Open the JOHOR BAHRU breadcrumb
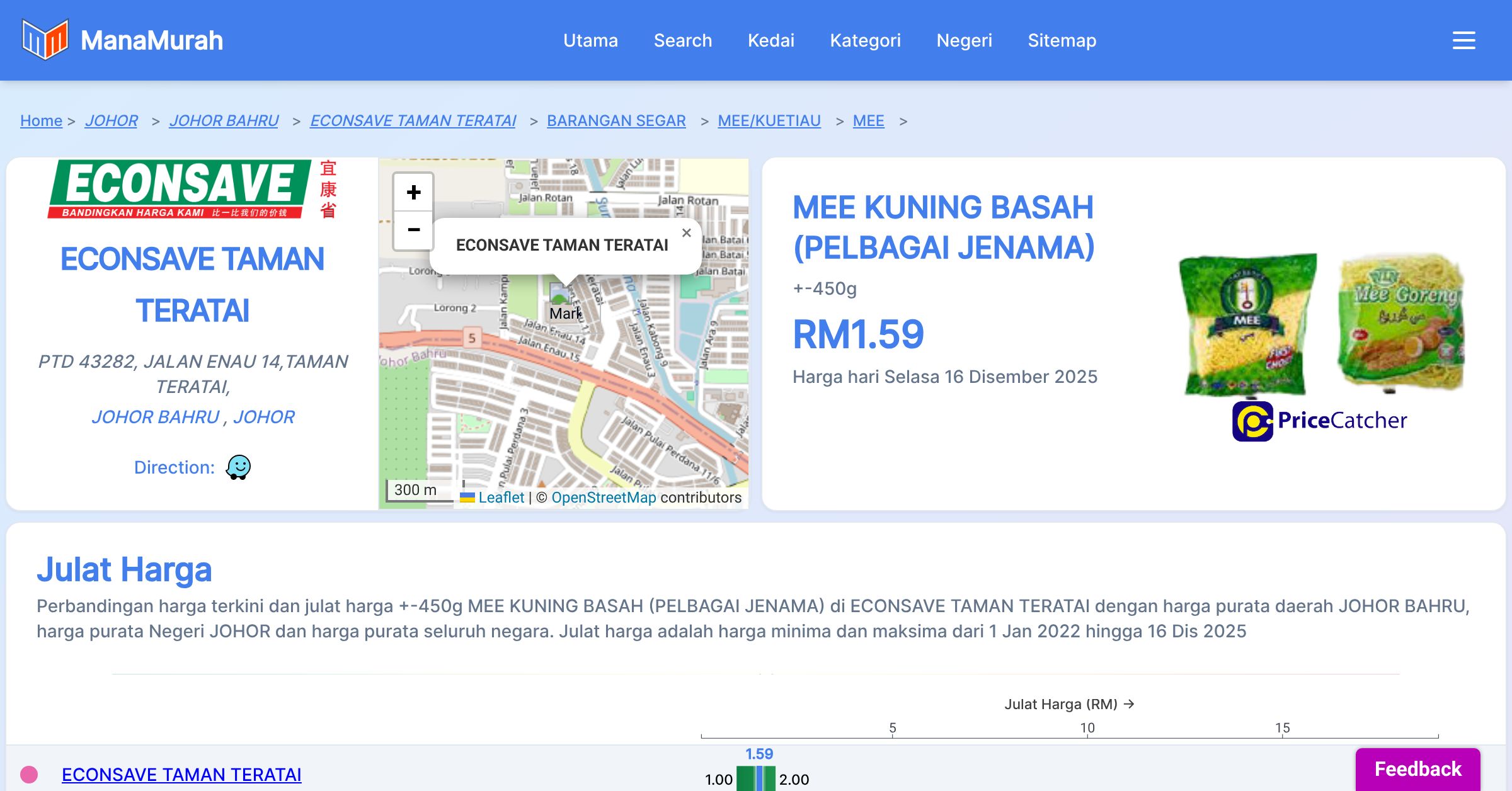This screenshot has width=1512, height=791. (224, 120)
